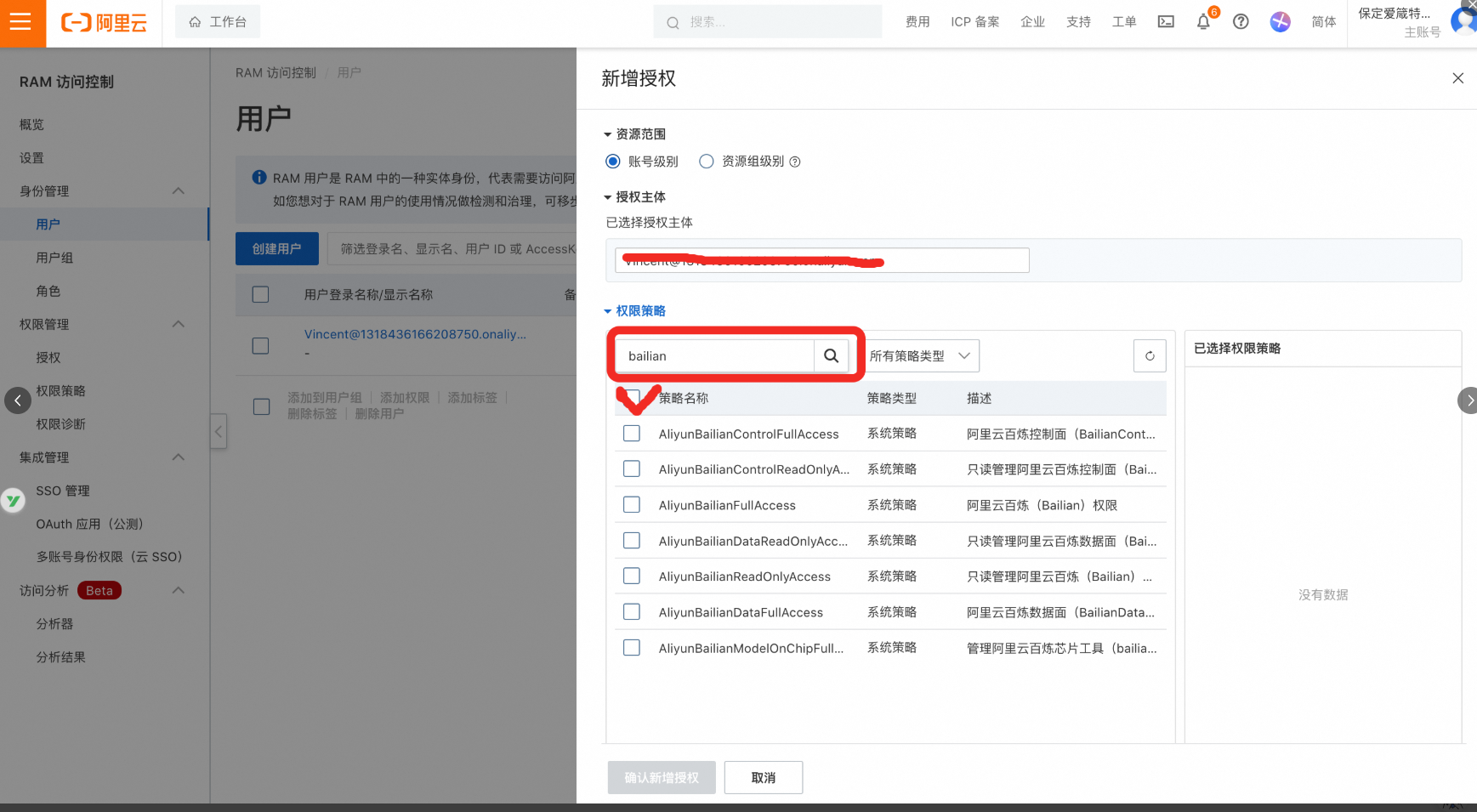Open the 所有策略类型 dropdown
1477x812 pixels.
tap(920, 356)
